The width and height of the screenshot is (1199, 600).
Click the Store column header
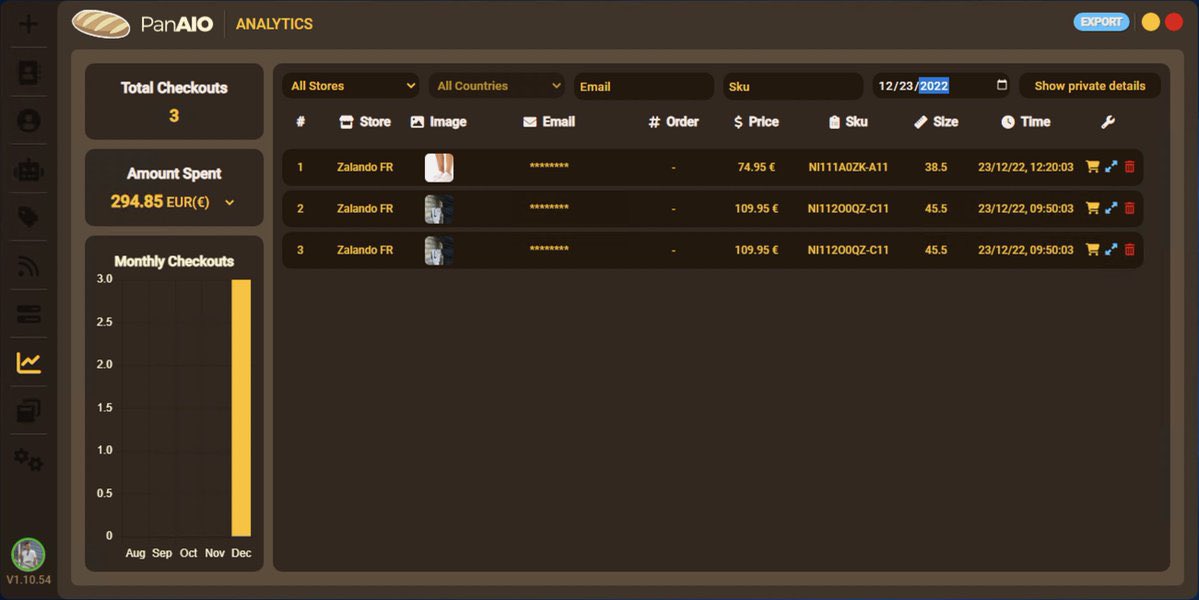(365, 122)
